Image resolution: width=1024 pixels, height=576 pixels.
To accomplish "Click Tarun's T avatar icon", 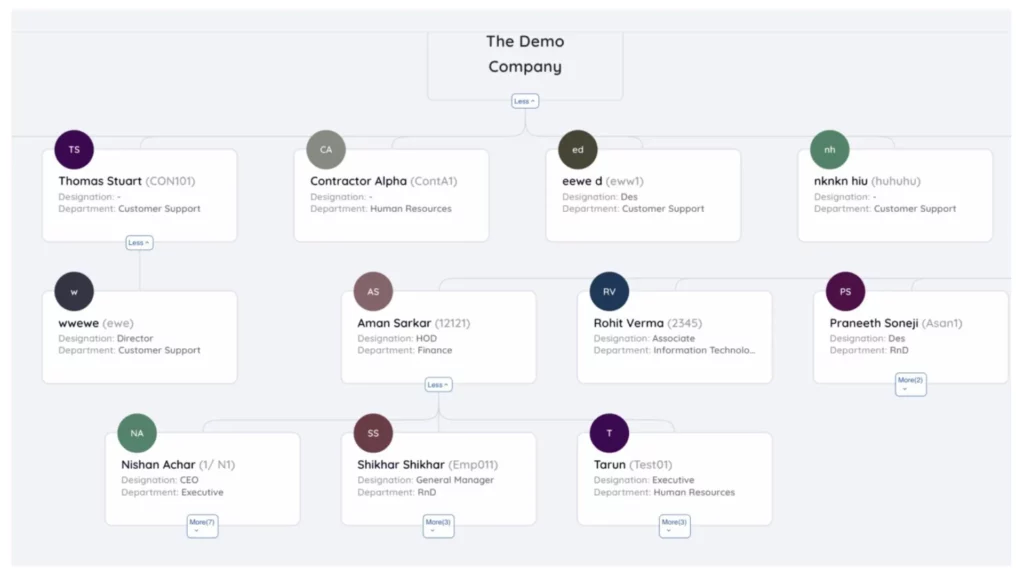I will tap(609, 433).
